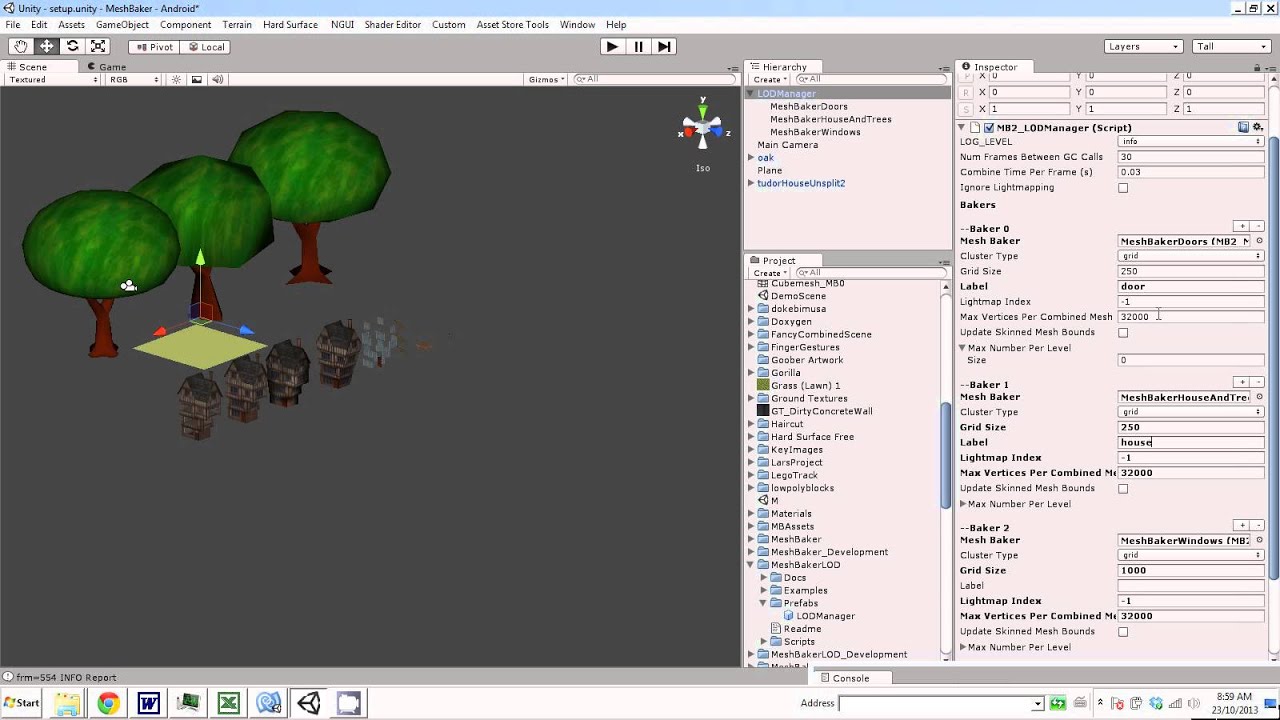Open Excel from the taskbar
The width and height of the screenshot is (1280, 720).
pyautogui.click(x=229, y=703)
